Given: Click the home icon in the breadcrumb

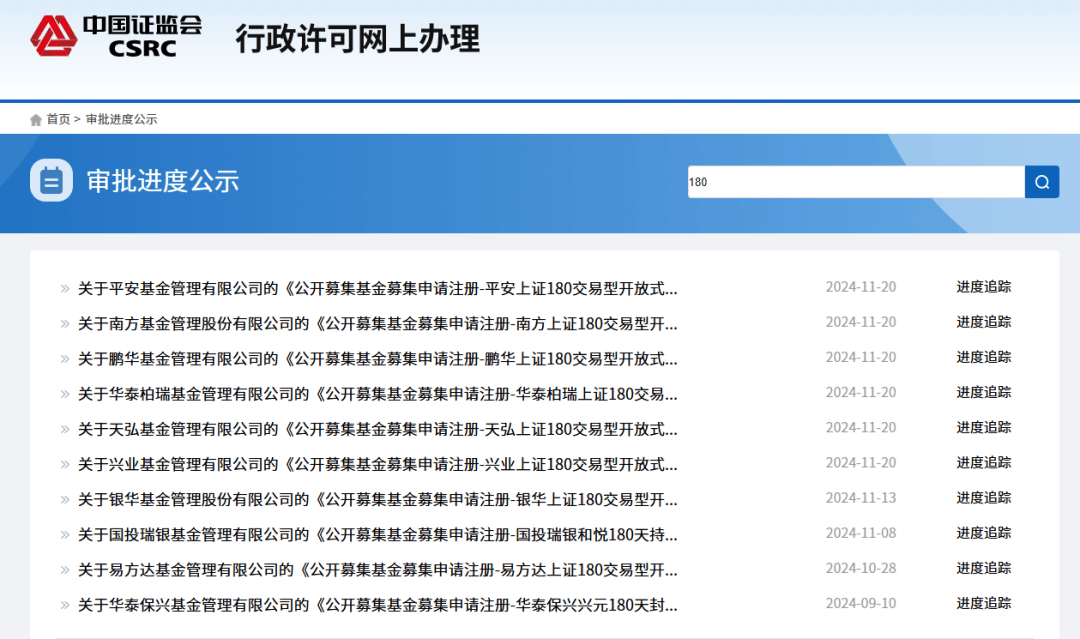Looking at the screenshot, I should coord(36,120).
